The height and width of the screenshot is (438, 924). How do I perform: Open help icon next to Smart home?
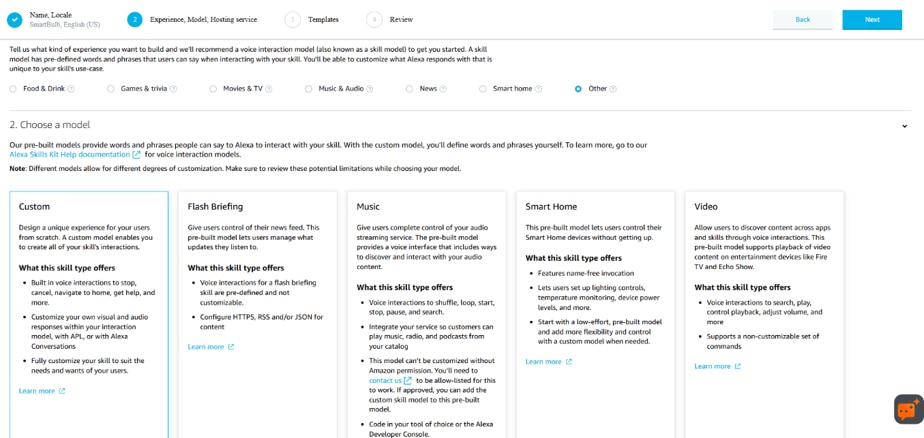(x=539, y=89)
